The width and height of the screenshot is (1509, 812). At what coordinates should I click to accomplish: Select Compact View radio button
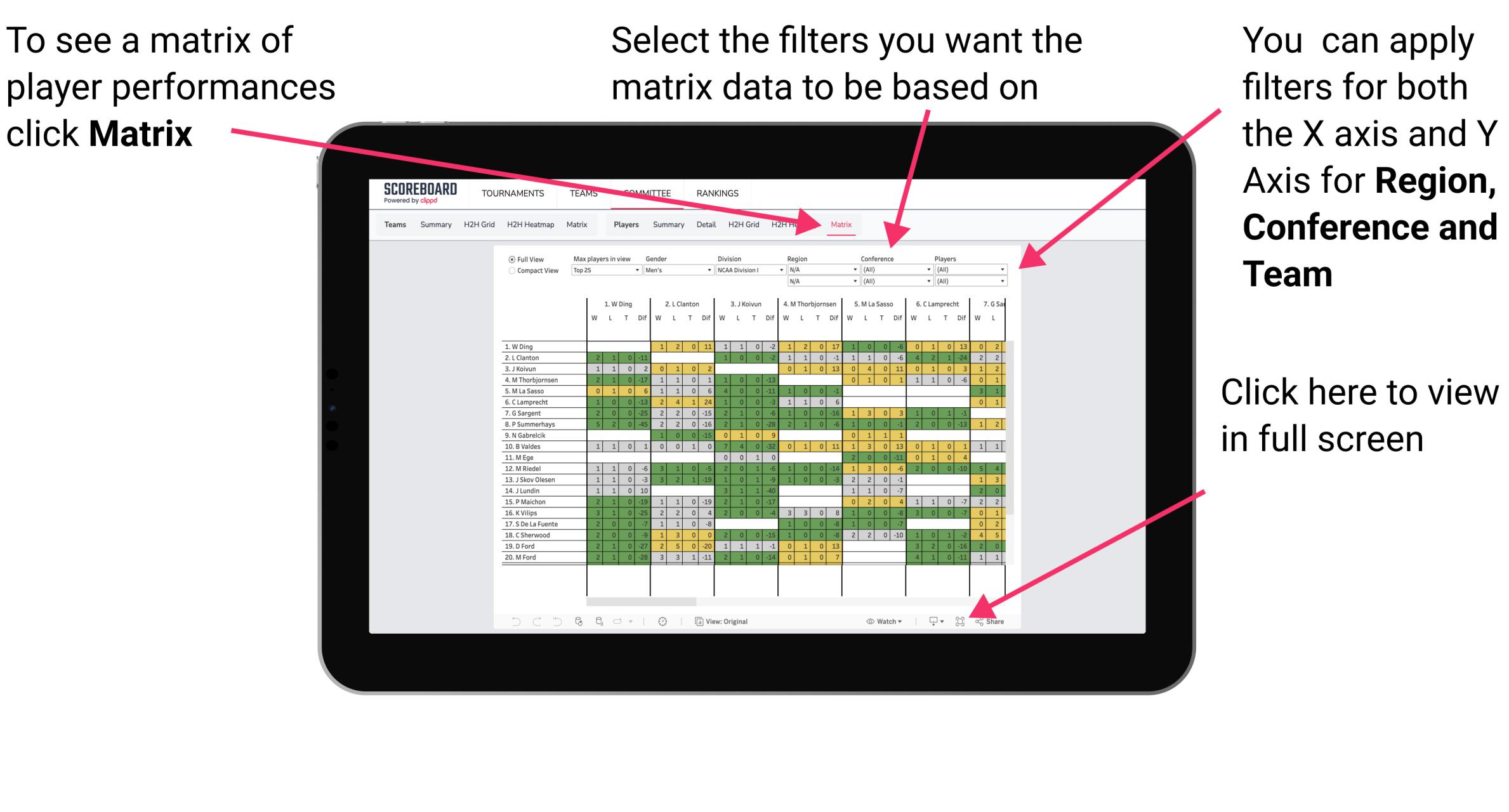click(509, 275)
